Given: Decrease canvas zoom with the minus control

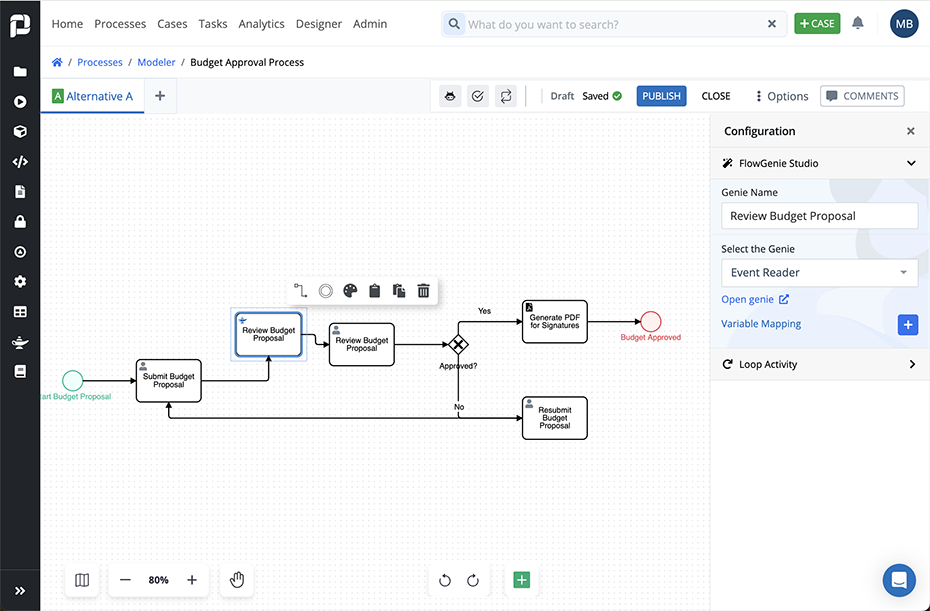Looking at the screenshot, I should (x=125, y=580).
